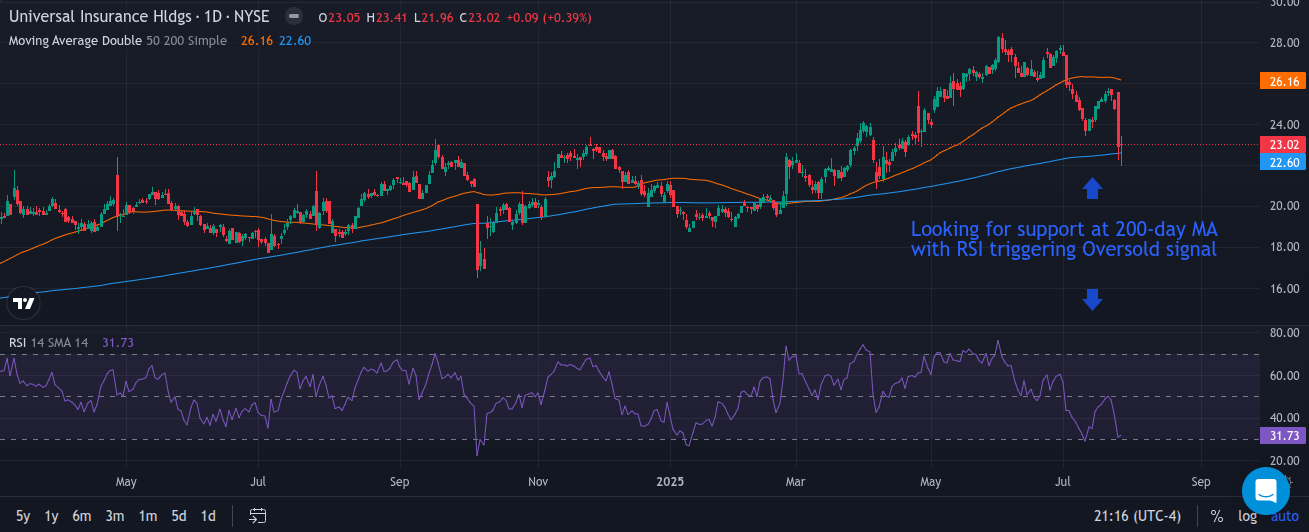Click the 31.73 value in RSI legend
The image size is (1309, 532).
(117, 342)
